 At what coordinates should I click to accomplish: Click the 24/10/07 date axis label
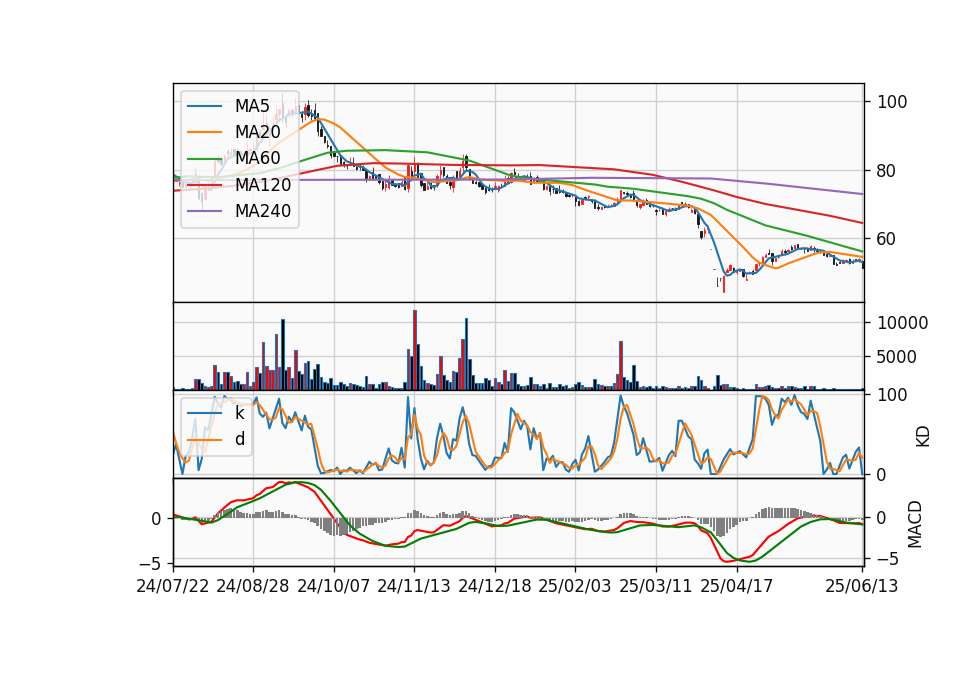tap(334, 586)
